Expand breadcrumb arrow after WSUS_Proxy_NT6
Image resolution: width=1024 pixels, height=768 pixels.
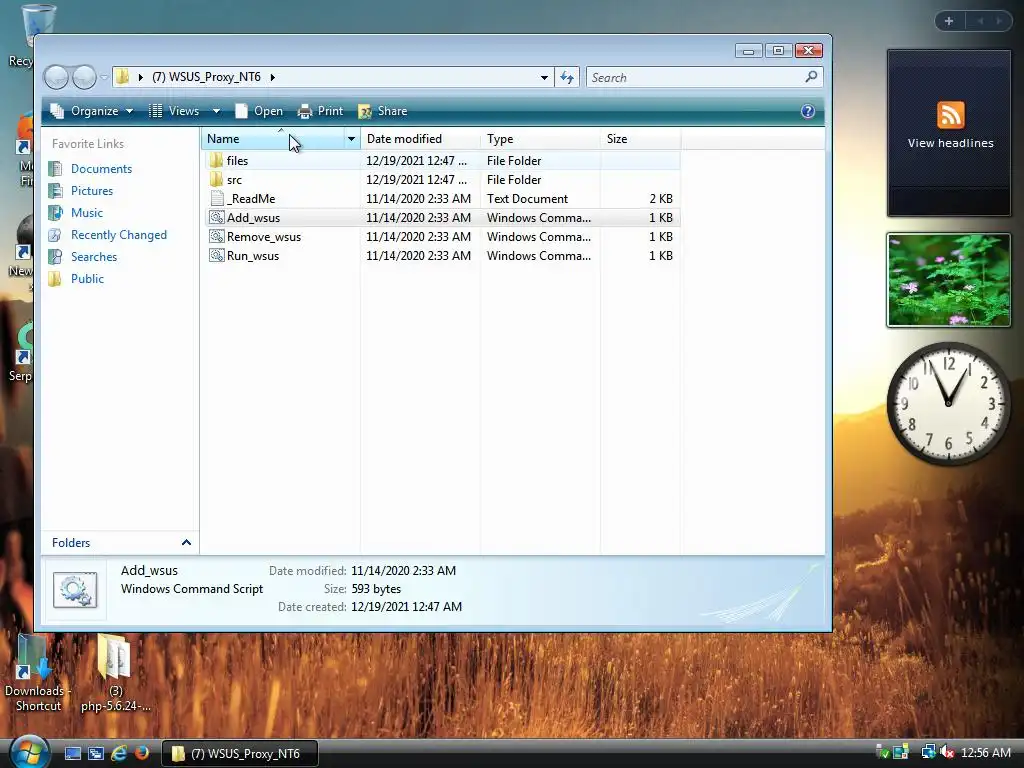tap(272, 77)
